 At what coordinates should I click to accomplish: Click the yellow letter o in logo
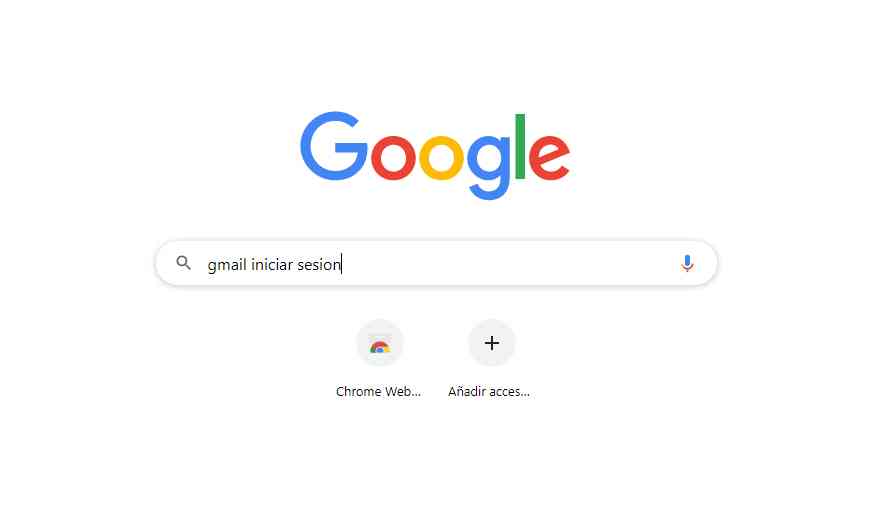click(x=441, y=157)
